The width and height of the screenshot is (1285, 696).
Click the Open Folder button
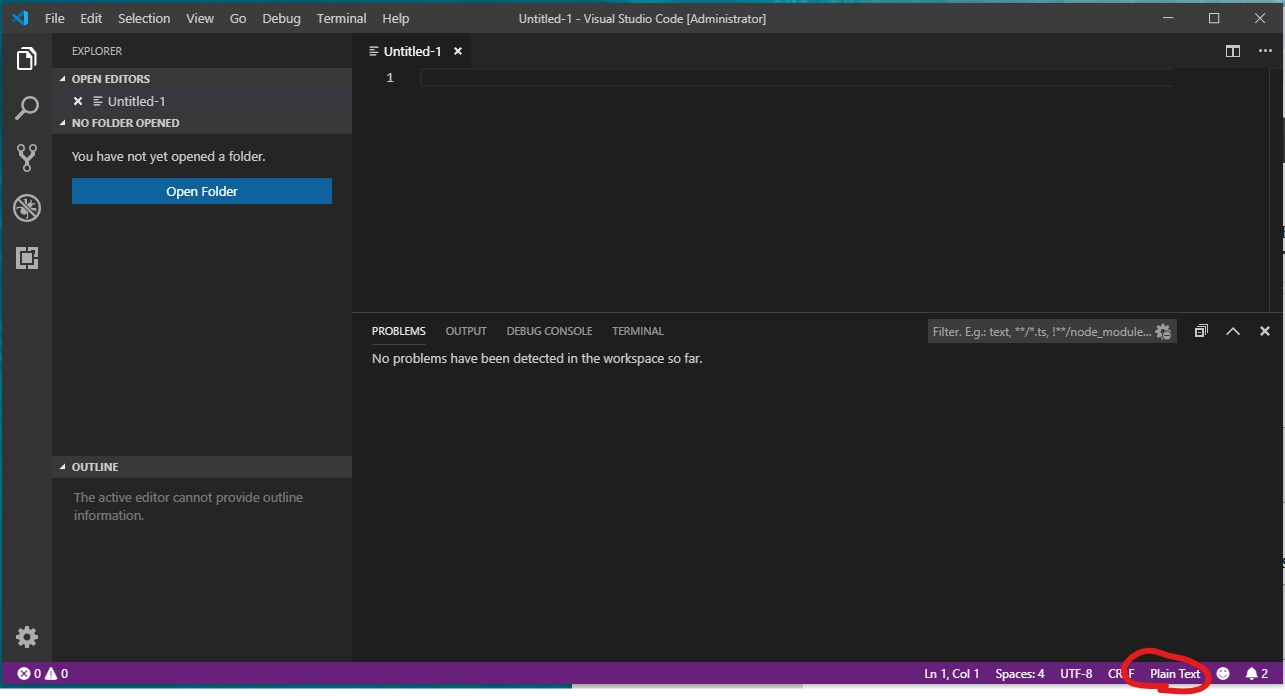(x=201, y=190)
